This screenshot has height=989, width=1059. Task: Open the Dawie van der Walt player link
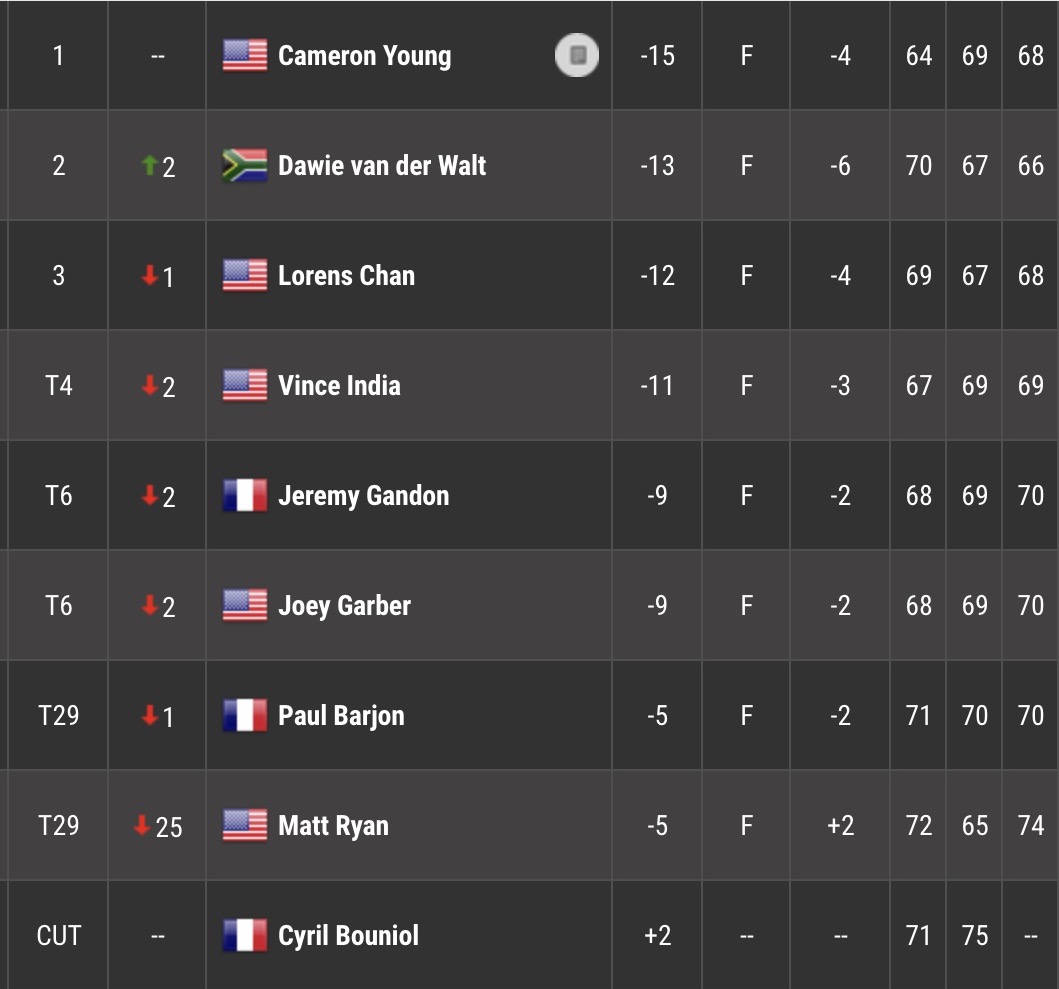pos(382,166)
